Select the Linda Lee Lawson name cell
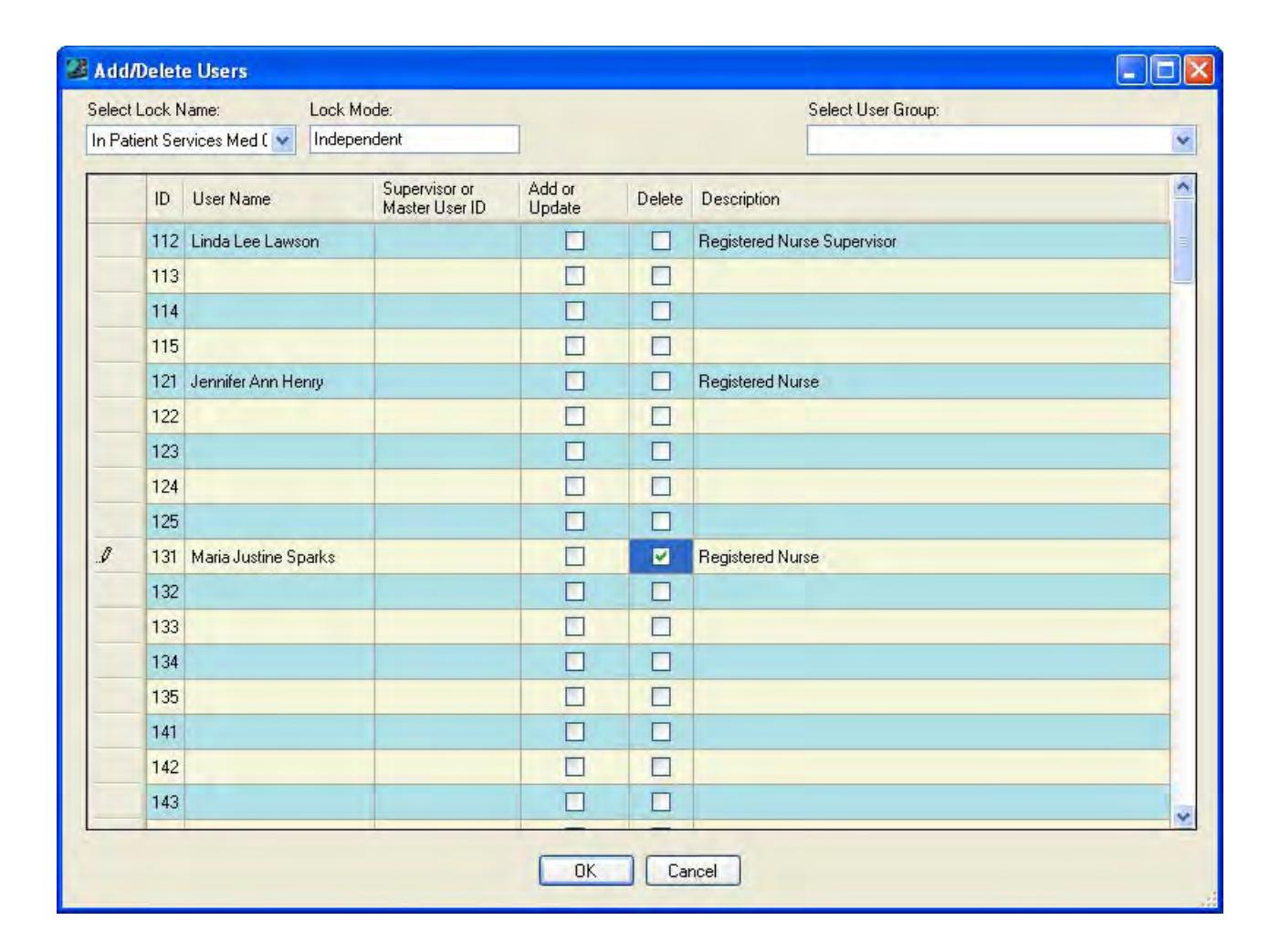 pyautogui.click(x=278, y=241)
